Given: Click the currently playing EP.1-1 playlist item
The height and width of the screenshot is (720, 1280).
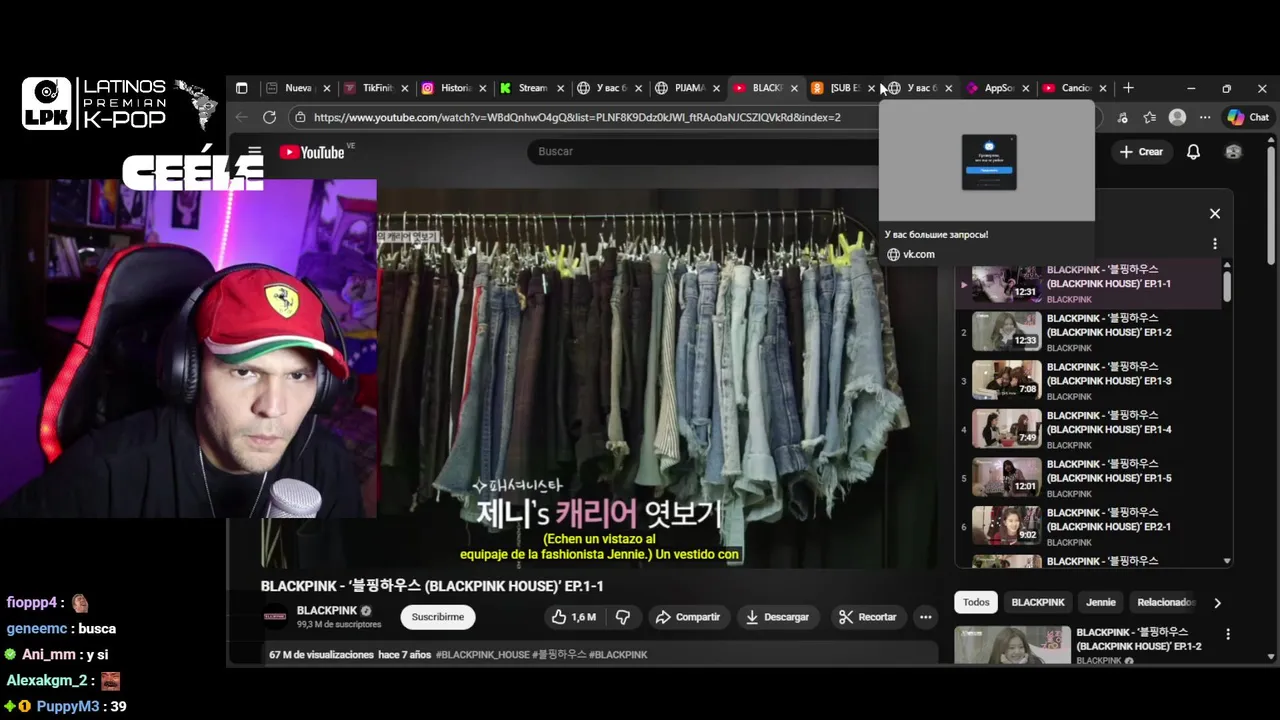Looking at the screenshot, I should [x=1088, y=284].
